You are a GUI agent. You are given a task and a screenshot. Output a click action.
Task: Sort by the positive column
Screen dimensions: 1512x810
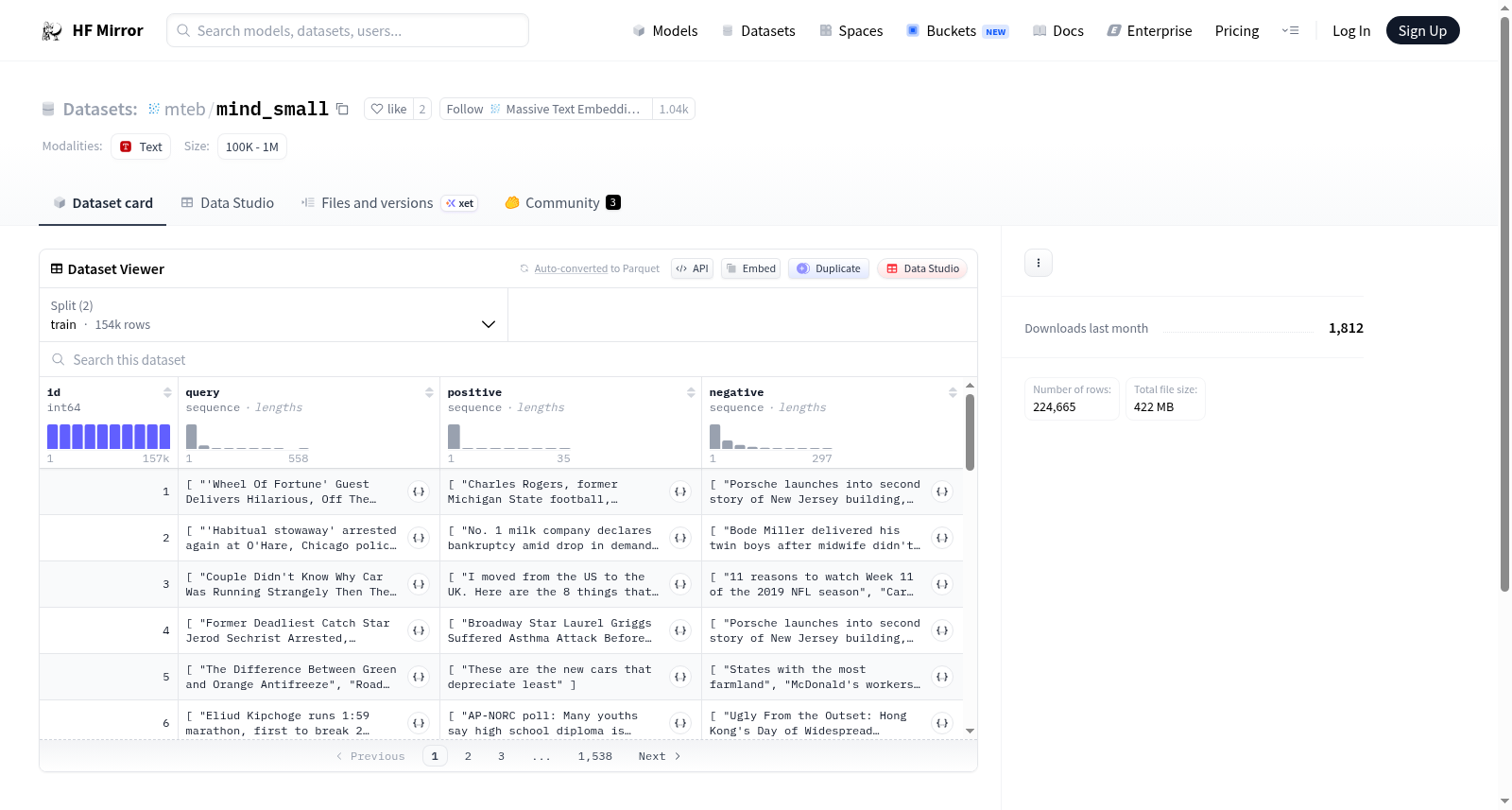(691, 392)
